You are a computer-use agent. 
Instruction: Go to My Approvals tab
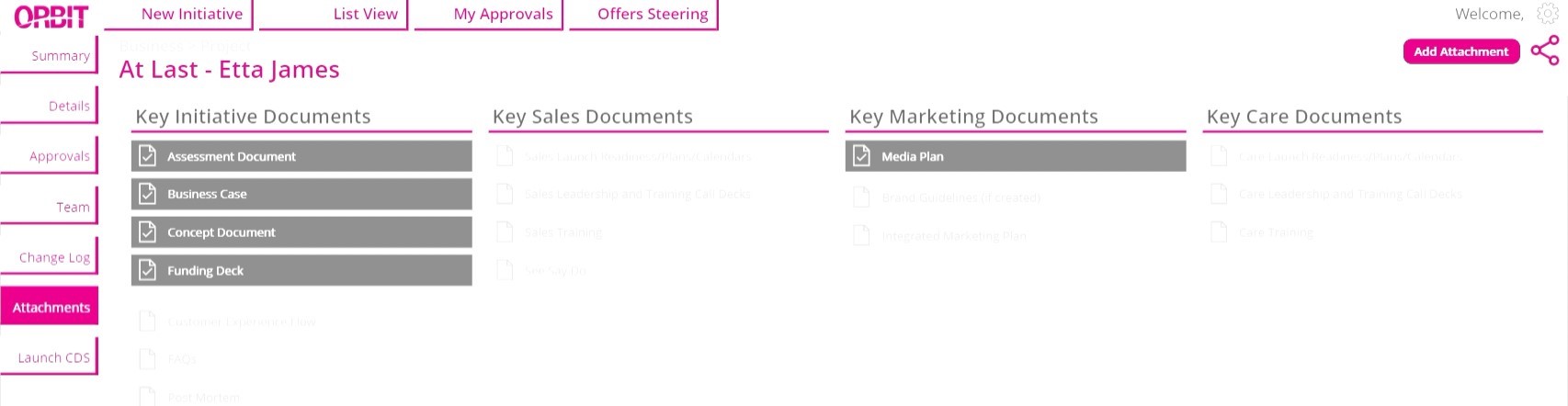pos(503,14)
